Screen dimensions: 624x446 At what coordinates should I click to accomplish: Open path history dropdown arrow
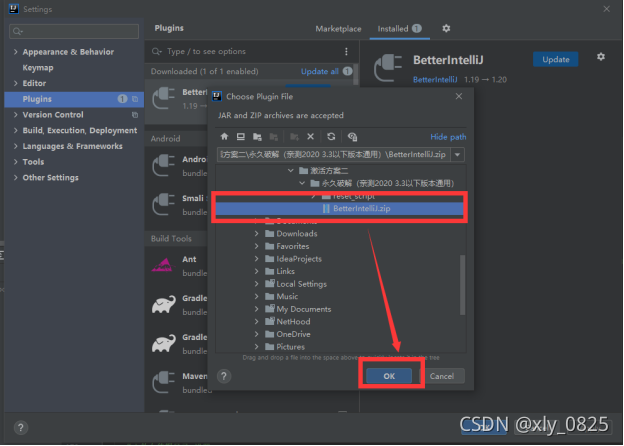coord(458,154)
